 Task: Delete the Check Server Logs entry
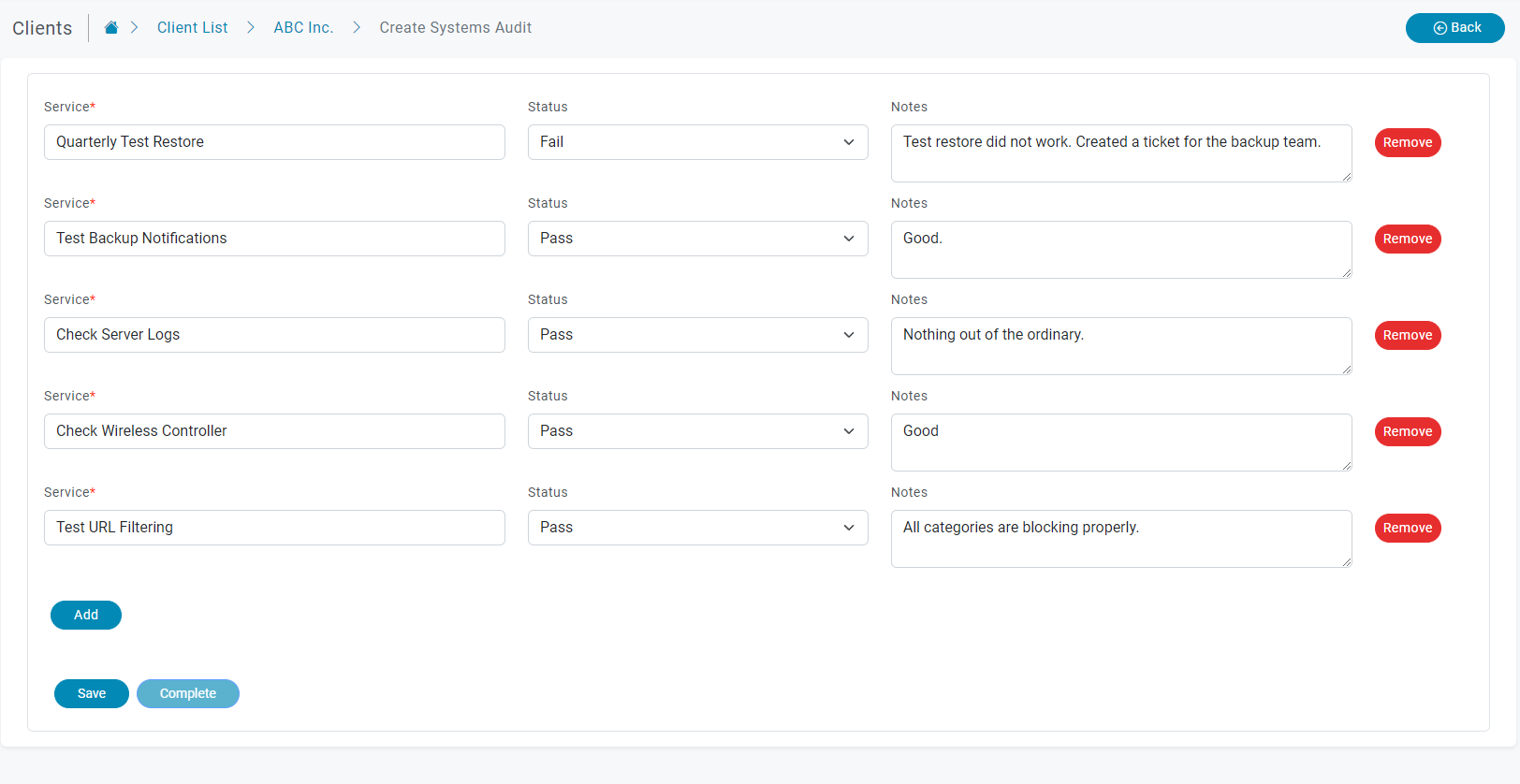(1407, 335)
